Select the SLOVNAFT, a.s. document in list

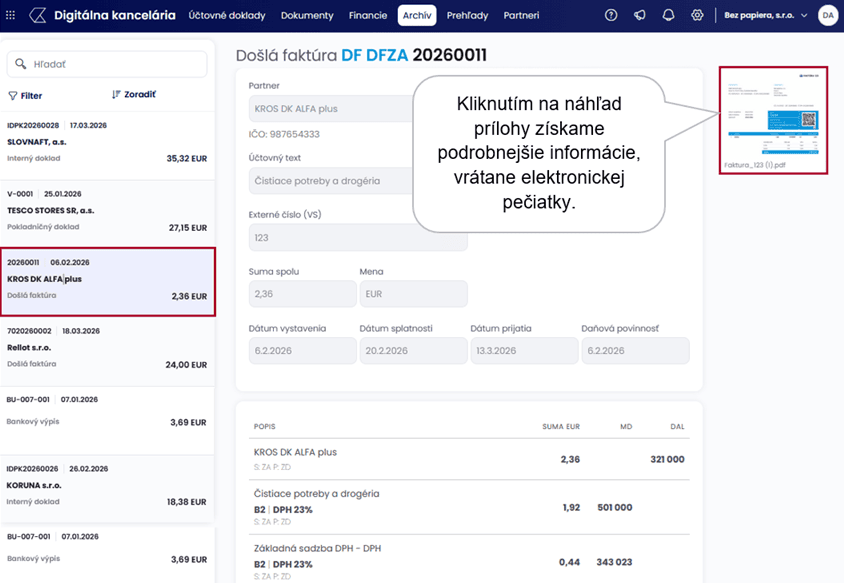point(107,142)
